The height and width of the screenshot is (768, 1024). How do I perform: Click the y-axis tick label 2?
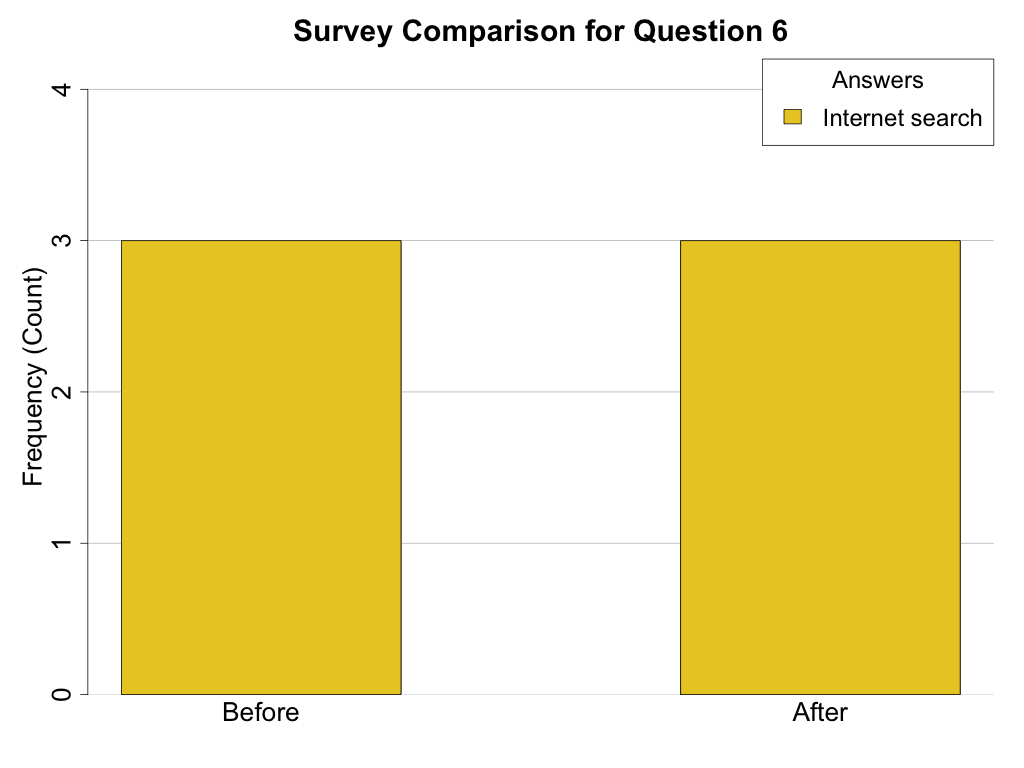[61, 392]
